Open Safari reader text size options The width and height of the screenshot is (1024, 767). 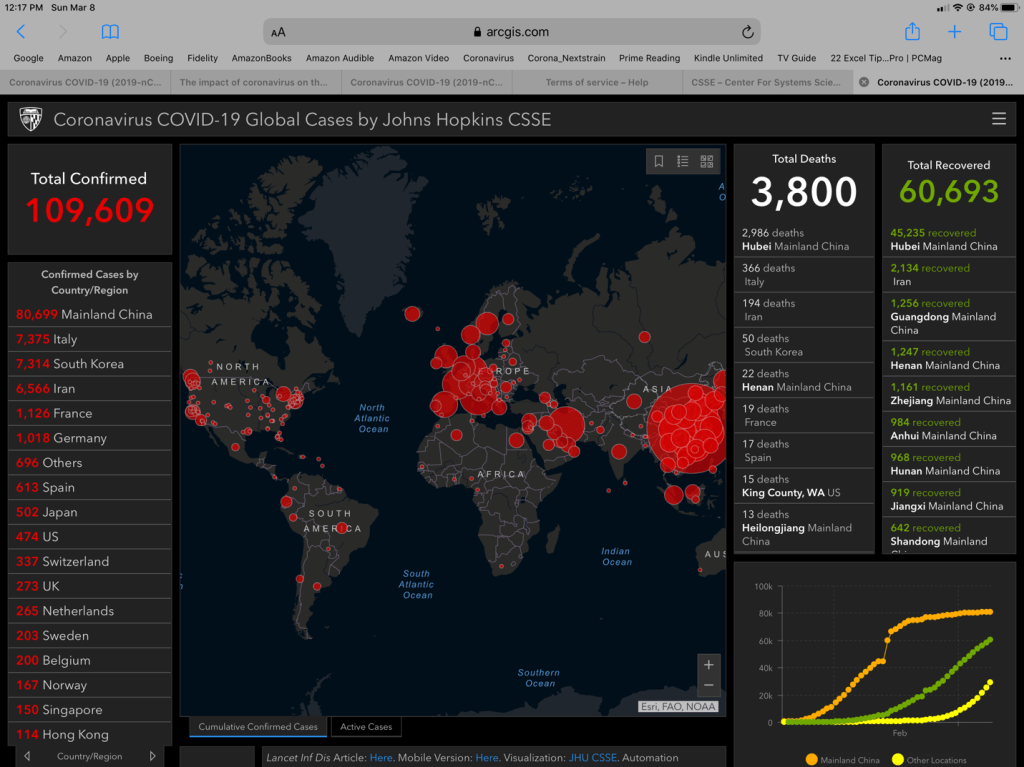[x=278, y=32]
